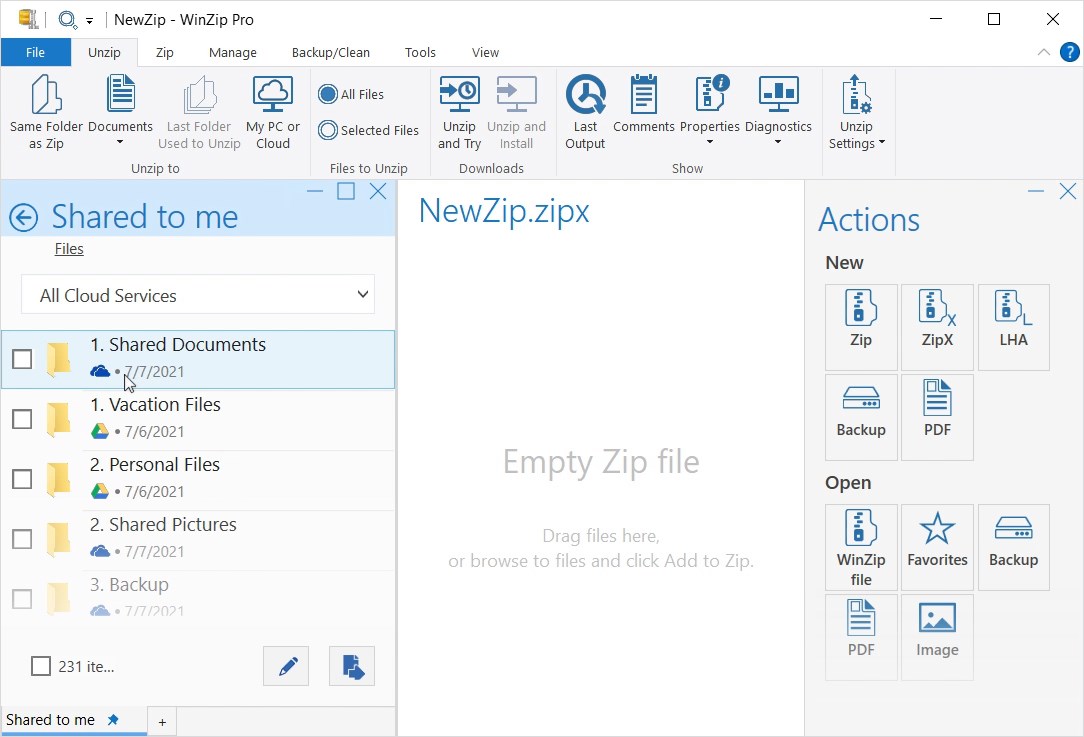Open Favorites from the Actions panel
This screenshot has height=737, width=1084.
[x=937, y=546]
